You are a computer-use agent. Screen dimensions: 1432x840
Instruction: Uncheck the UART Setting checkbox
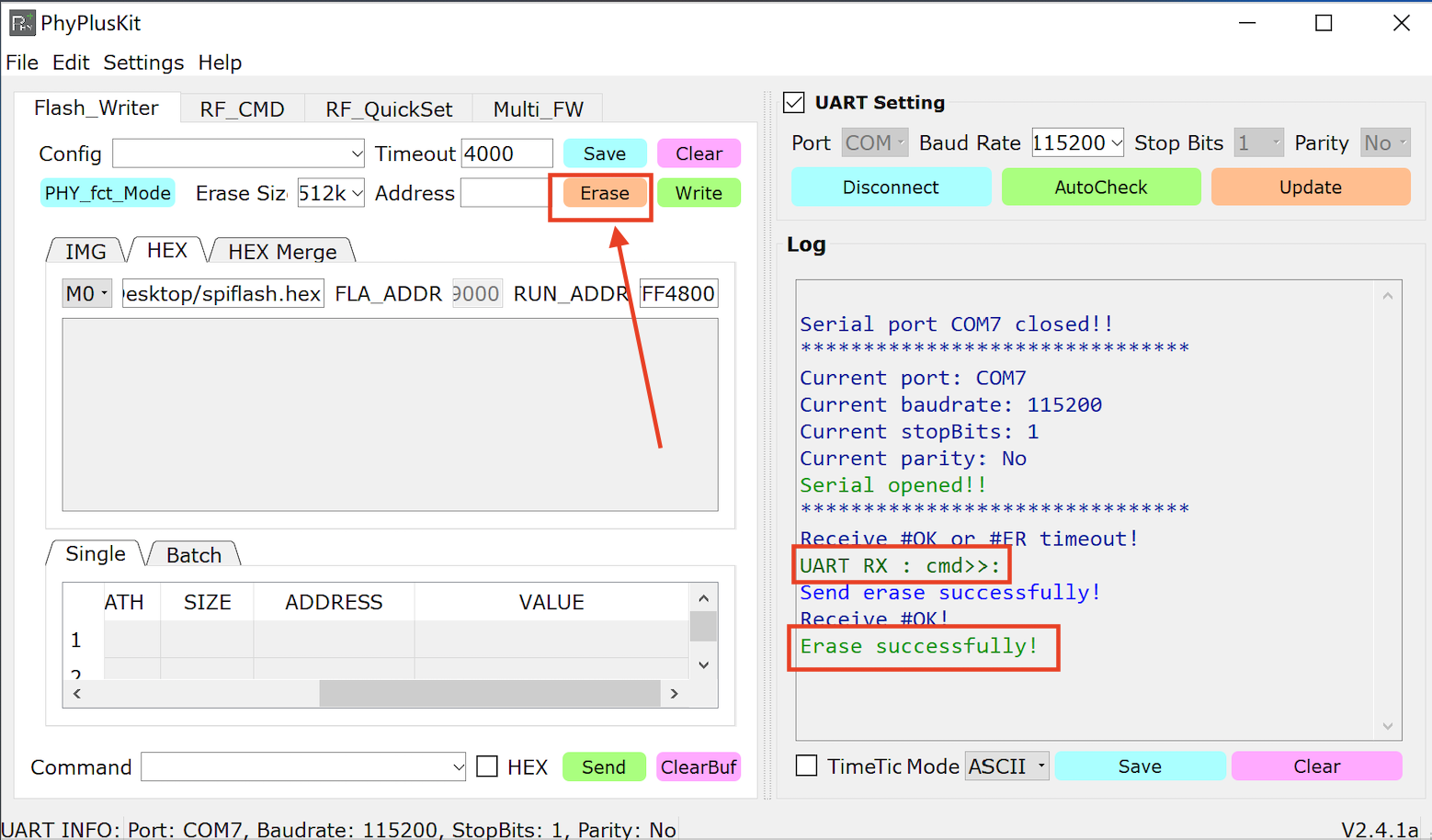tap(793, 102)
